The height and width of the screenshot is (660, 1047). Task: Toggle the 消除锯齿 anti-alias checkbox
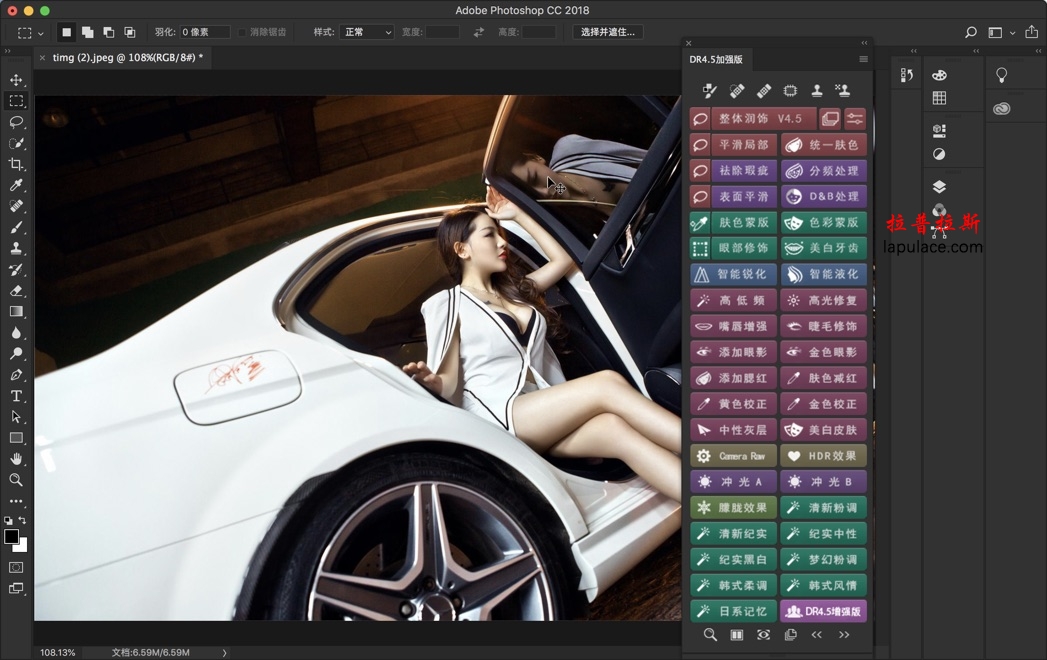tap(243, 32)
